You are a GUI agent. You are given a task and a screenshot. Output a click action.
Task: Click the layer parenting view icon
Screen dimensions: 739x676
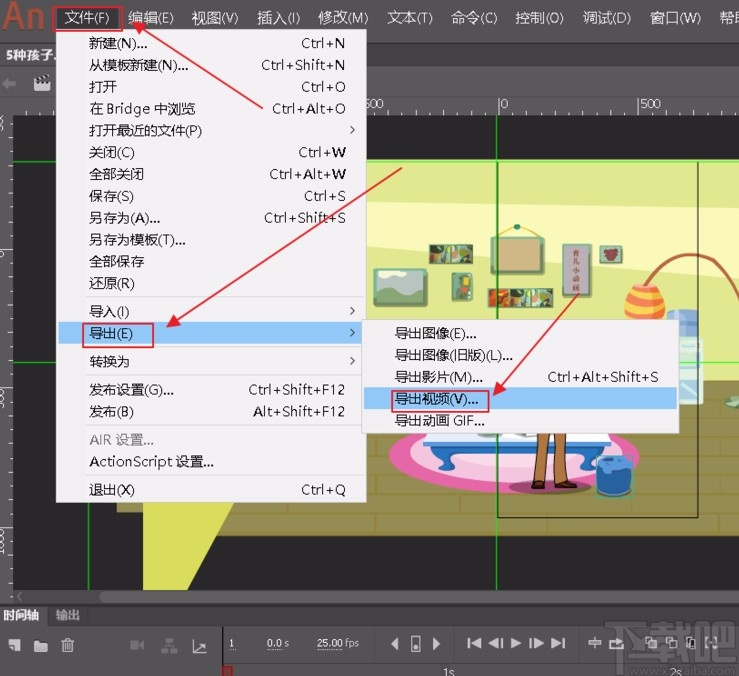(x=169, y=645)
